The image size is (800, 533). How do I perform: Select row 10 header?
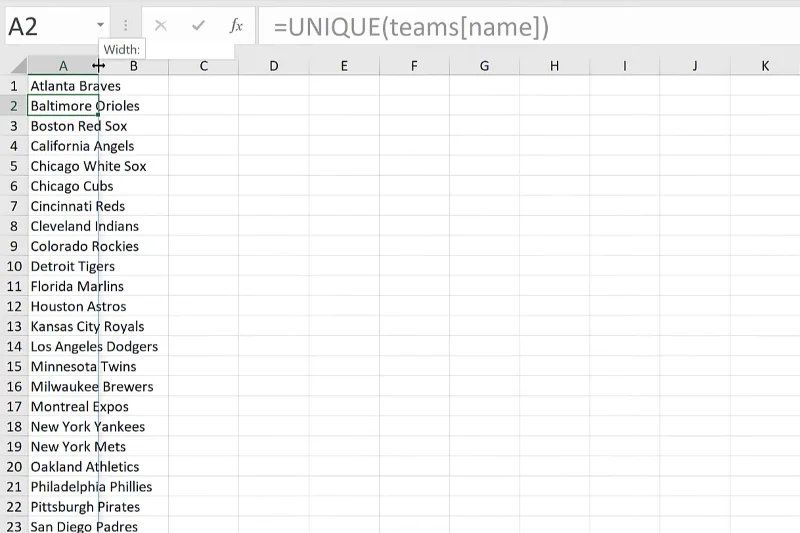(14, 266)
